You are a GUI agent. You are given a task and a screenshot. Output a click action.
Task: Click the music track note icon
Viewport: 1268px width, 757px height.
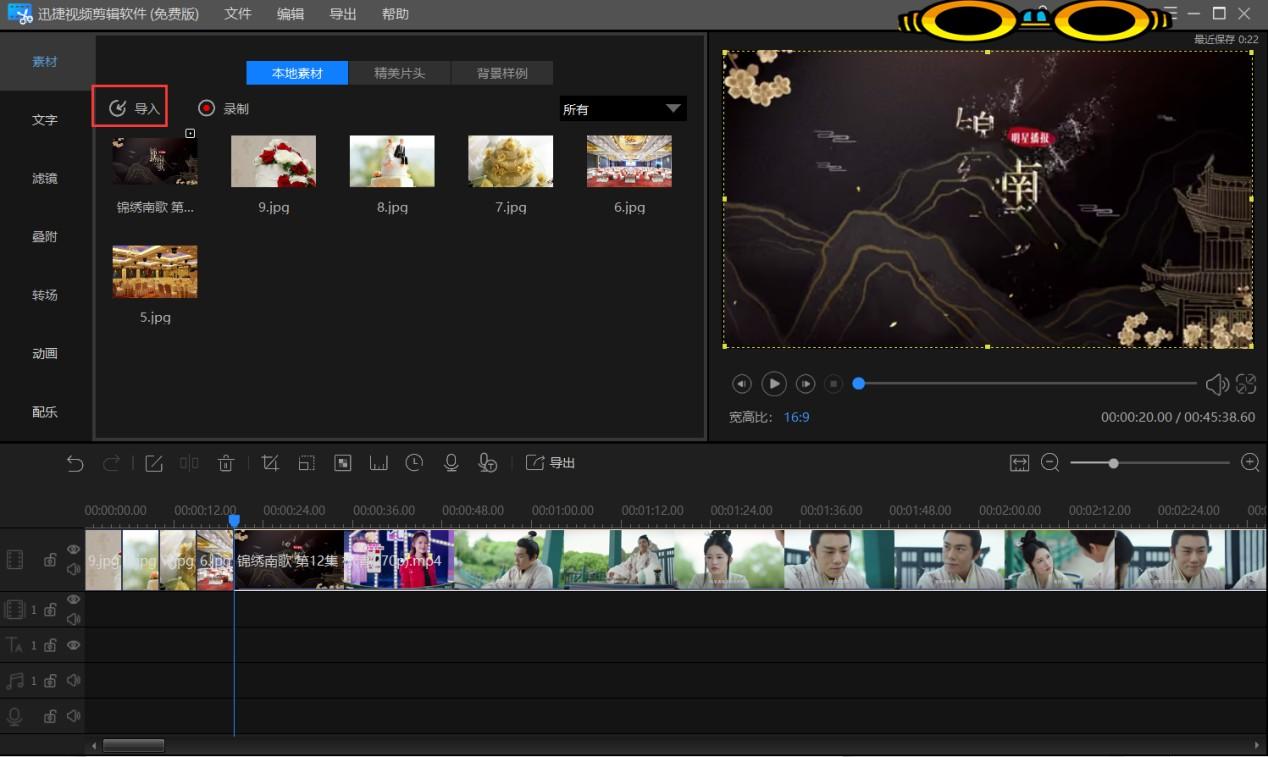click(x=15, y=681)
